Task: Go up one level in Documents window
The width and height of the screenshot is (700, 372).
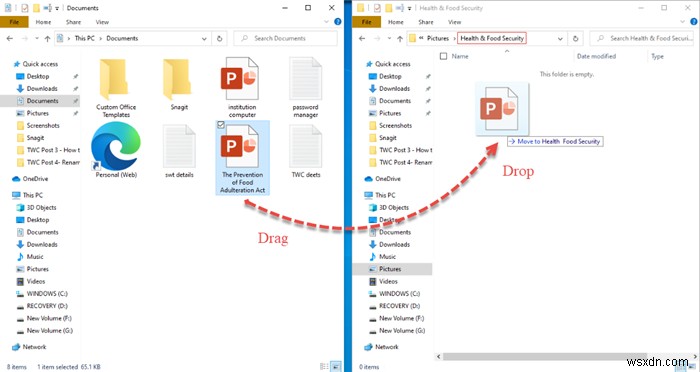Action: click(47, 38)
